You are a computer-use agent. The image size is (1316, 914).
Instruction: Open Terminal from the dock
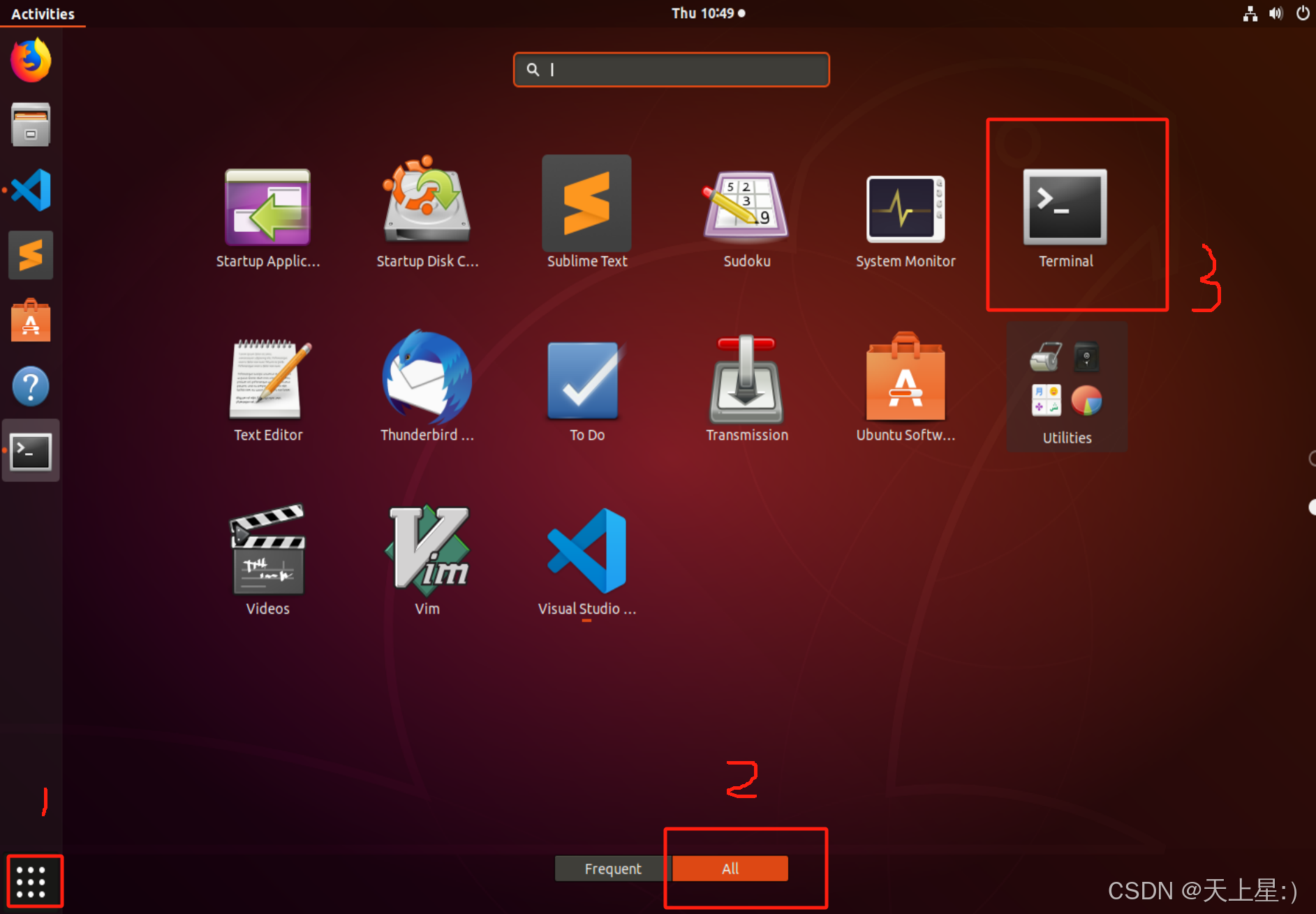(x=31, y=451)
